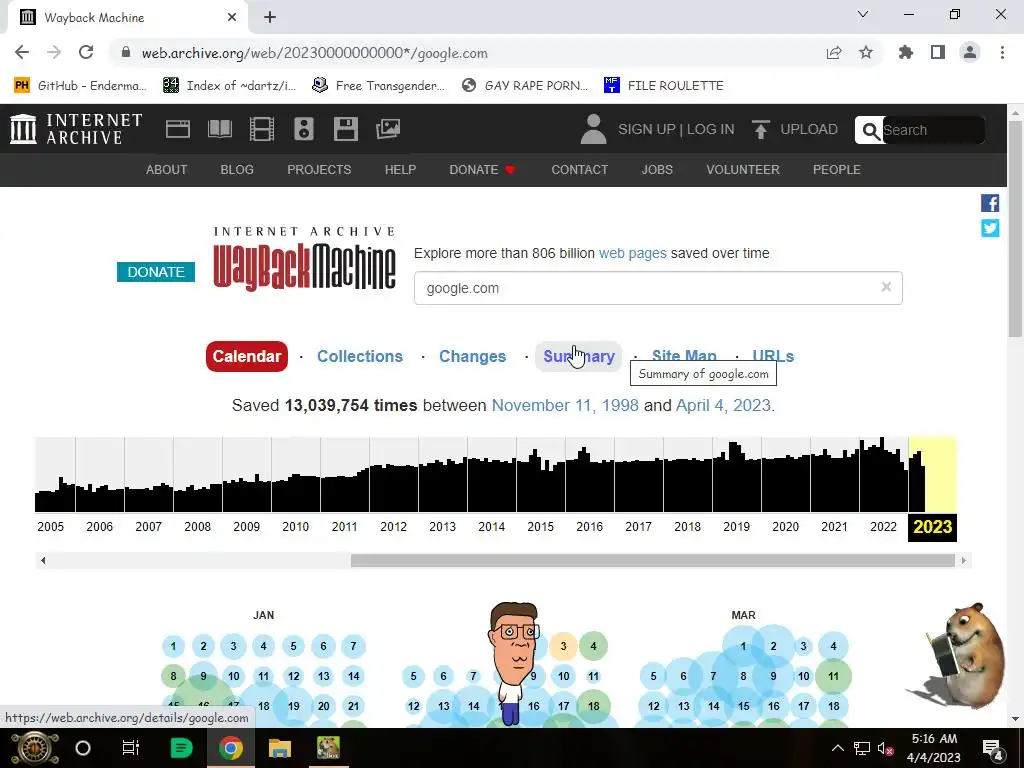The width and height of the screenshot is (1024, 768).
Task: Open the Images icon
Action: coord(388,129)
